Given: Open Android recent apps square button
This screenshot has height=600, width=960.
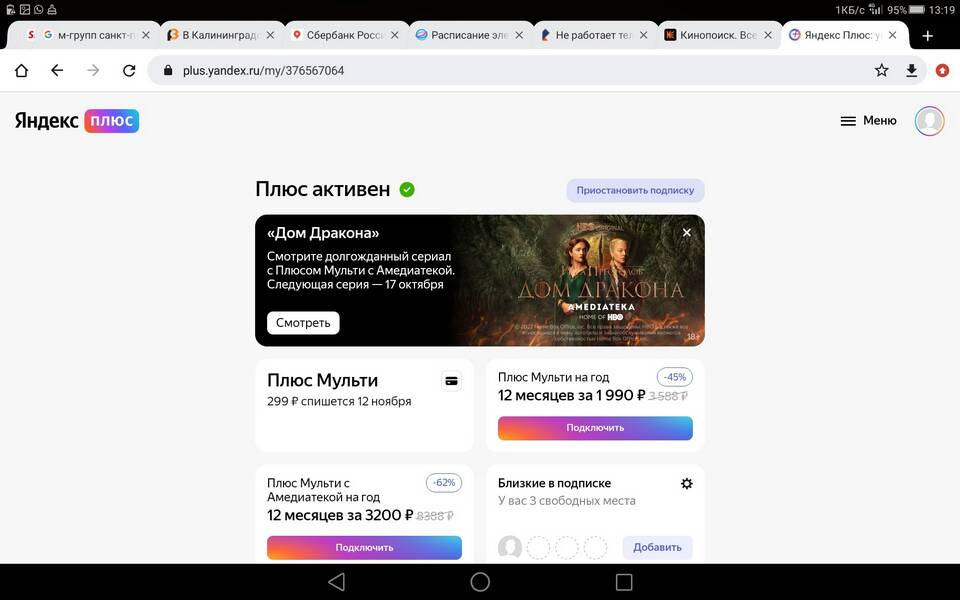Looking at the screenshot, I should coord(624,582).
